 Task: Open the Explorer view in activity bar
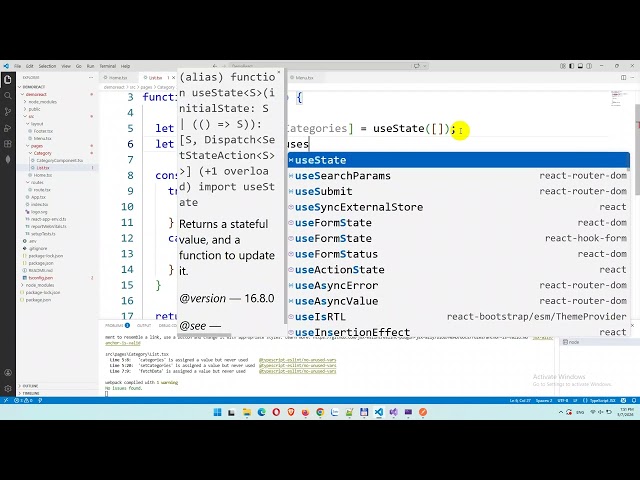click(x=8, y=80)
